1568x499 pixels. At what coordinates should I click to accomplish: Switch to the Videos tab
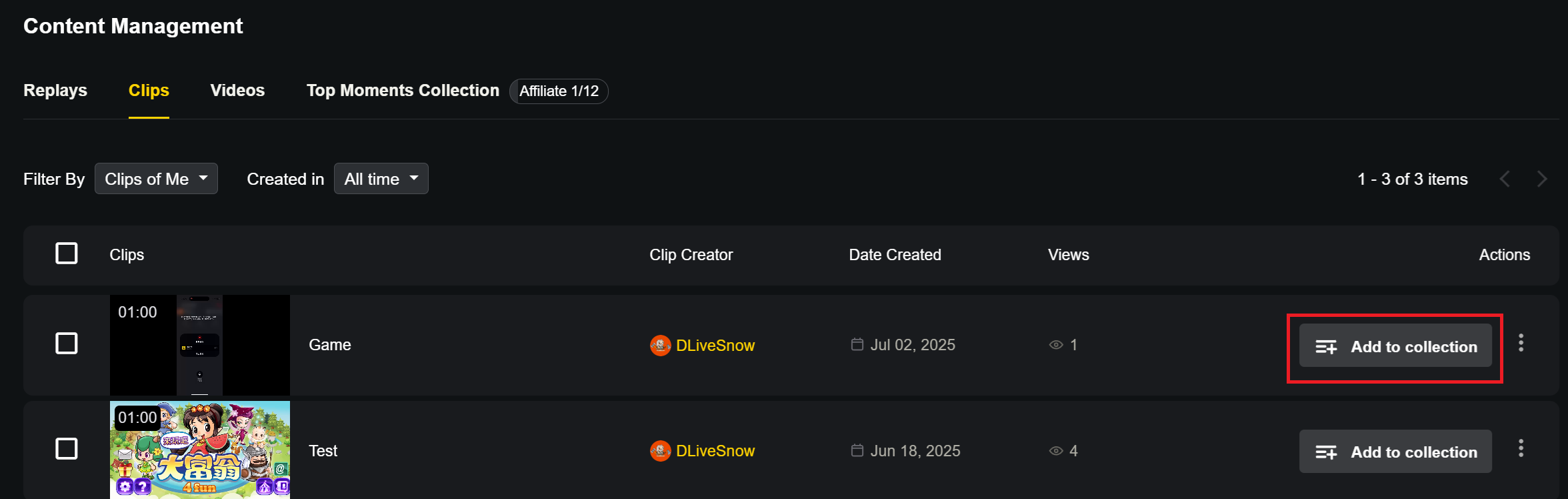coord(237,91)
